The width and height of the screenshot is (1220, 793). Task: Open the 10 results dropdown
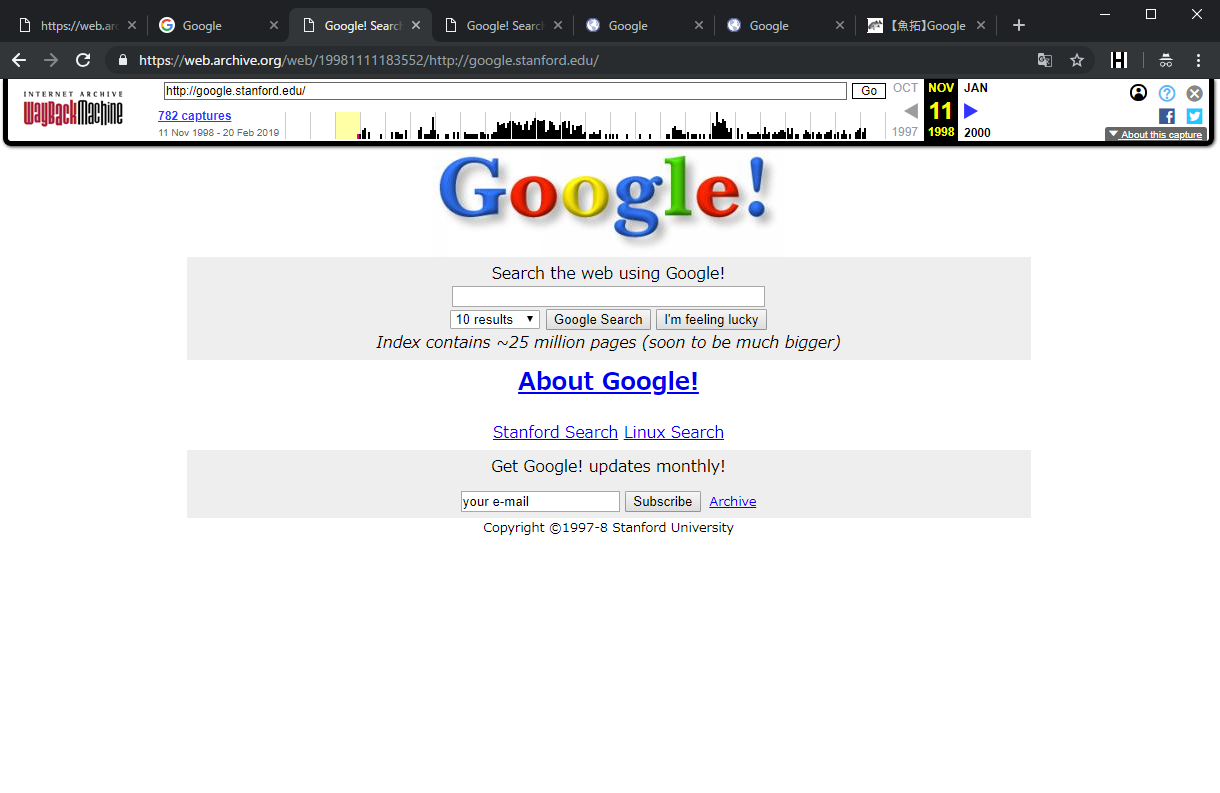[495, 320]
